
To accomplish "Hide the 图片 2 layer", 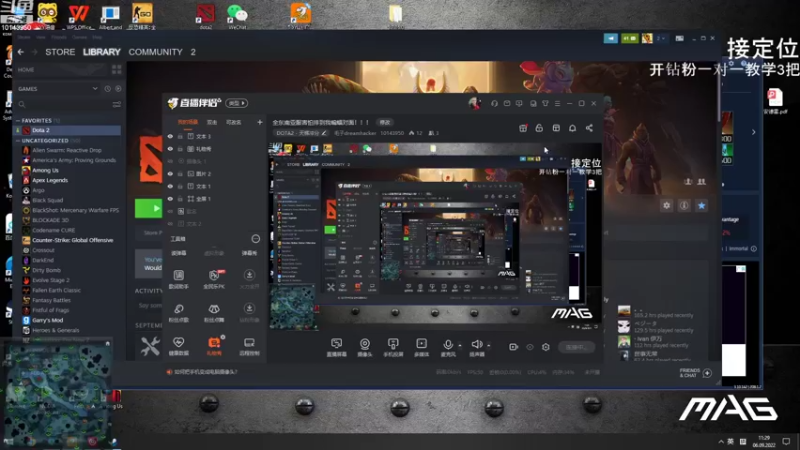I will tap(170, 174).
